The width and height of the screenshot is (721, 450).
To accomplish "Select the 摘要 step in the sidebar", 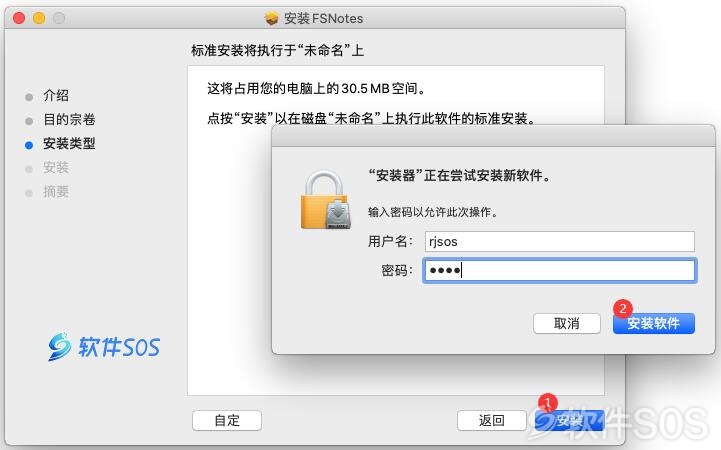I will coord(56,192).
